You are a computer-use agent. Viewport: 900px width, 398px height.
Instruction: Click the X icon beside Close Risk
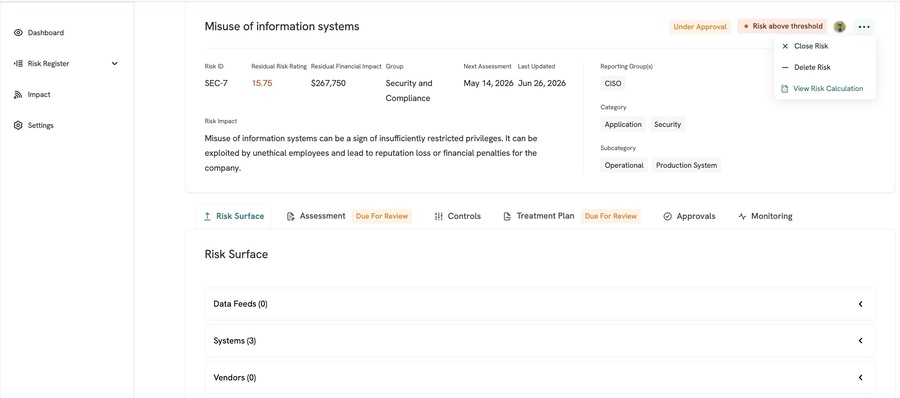[x=785, y=46]
